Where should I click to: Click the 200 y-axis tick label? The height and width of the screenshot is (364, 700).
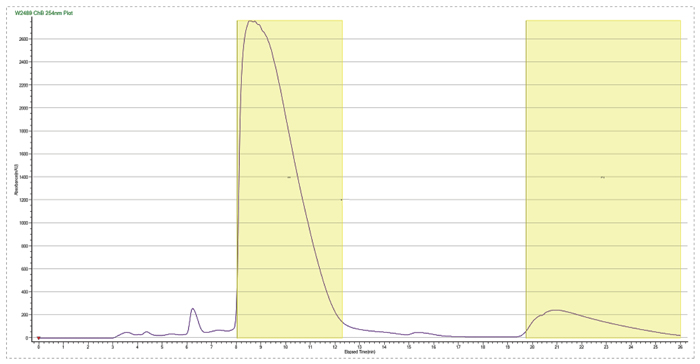[24, 315]
